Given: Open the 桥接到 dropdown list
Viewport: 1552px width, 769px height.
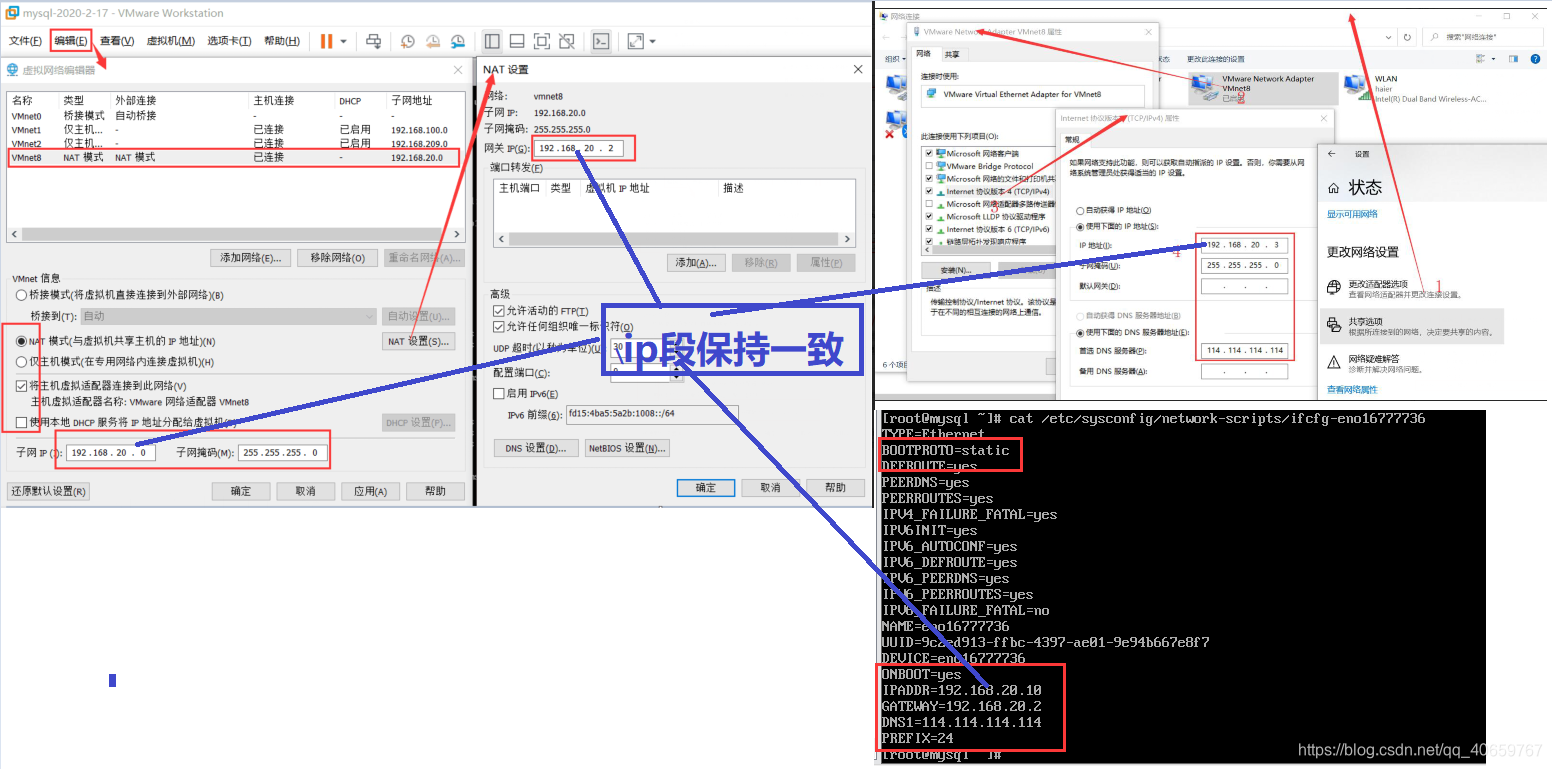Looking at the screenshot, I should 228,316.
